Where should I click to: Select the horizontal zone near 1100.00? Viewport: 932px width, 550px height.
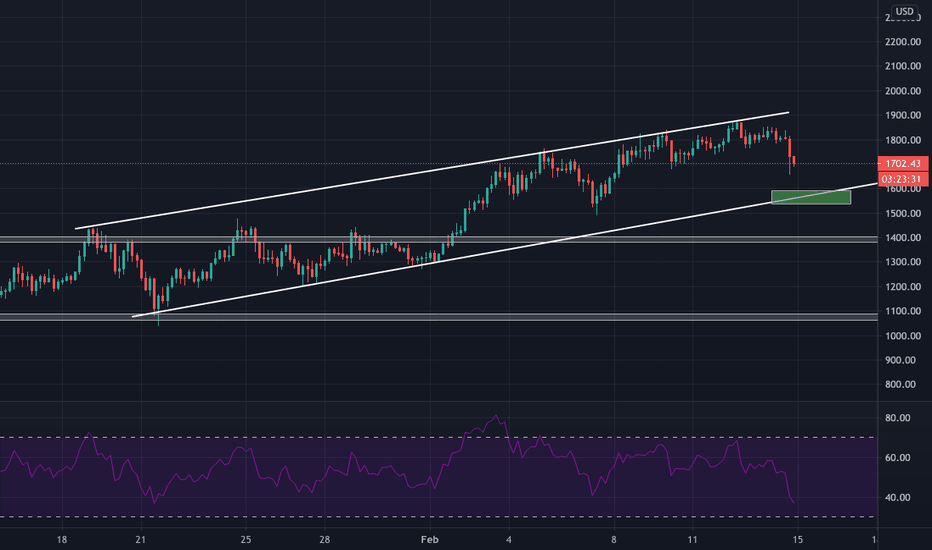click(x=439, y=316)
